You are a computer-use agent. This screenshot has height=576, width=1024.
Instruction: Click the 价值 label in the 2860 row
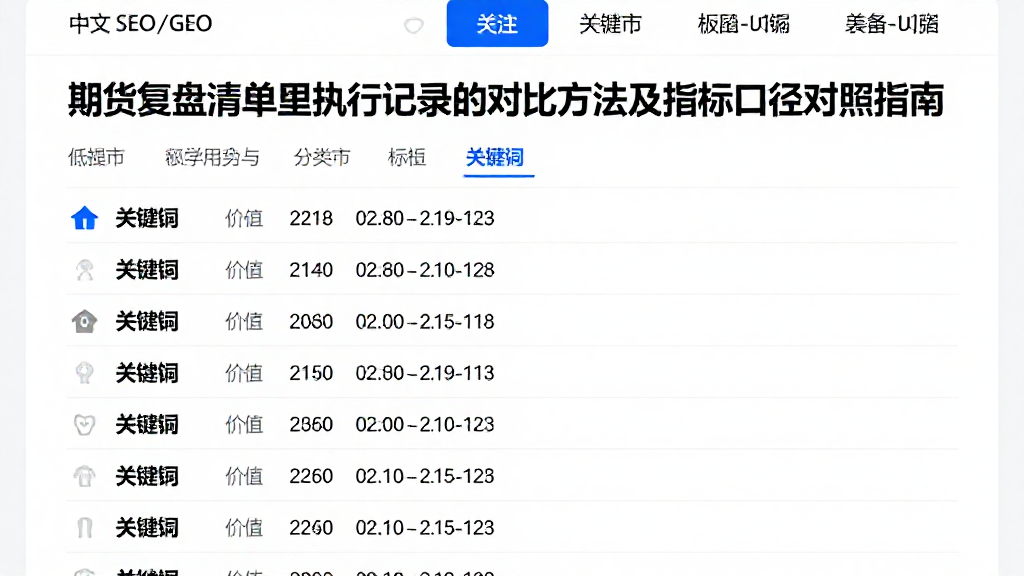(244, 424)
